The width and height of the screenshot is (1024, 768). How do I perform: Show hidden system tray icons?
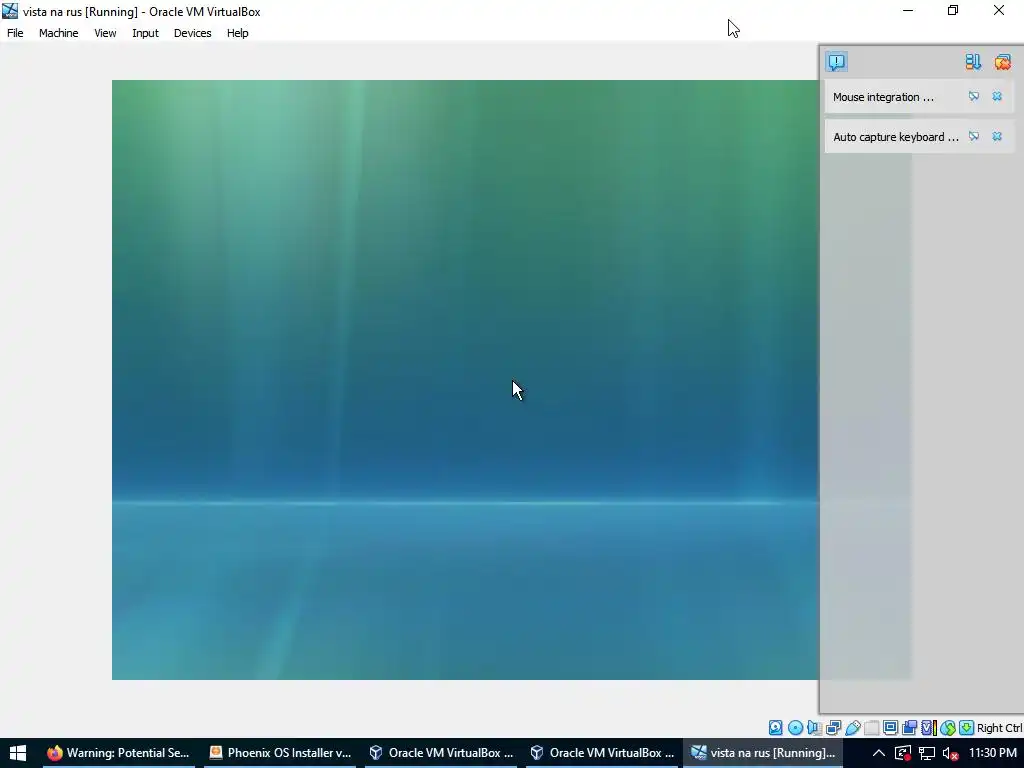(x=879, y=753)
